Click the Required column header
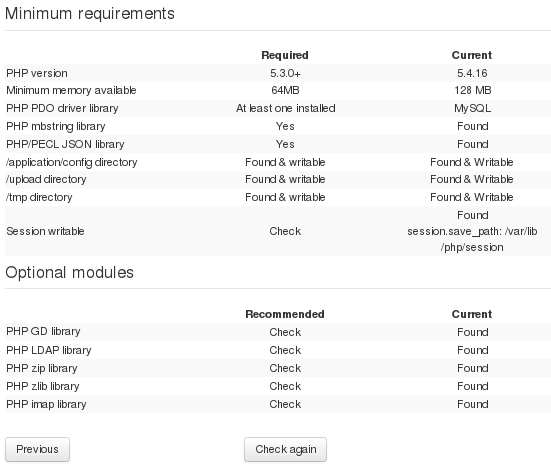 click(x=285, y=55)
